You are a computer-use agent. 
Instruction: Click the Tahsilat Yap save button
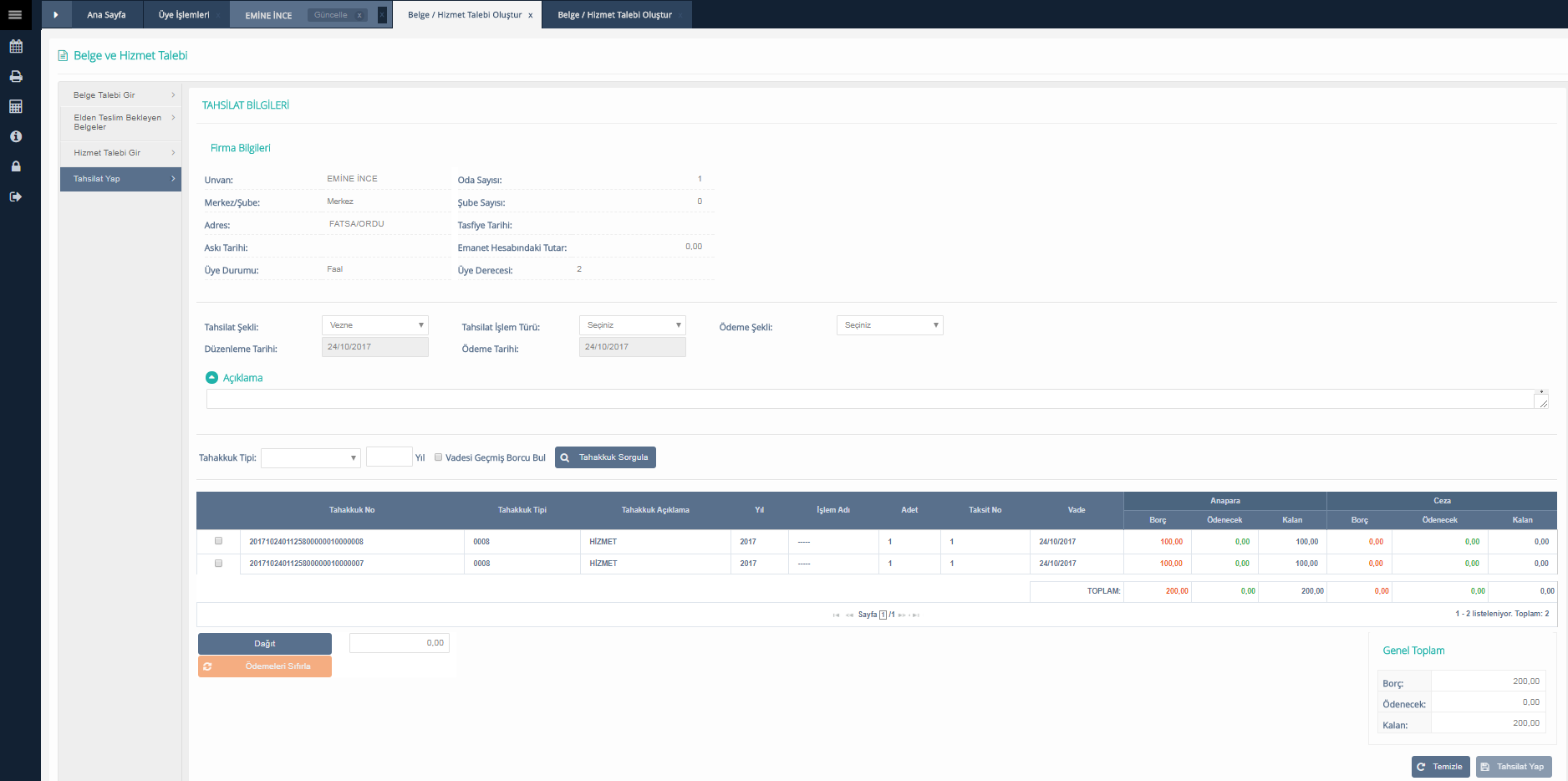point(1514,767)
